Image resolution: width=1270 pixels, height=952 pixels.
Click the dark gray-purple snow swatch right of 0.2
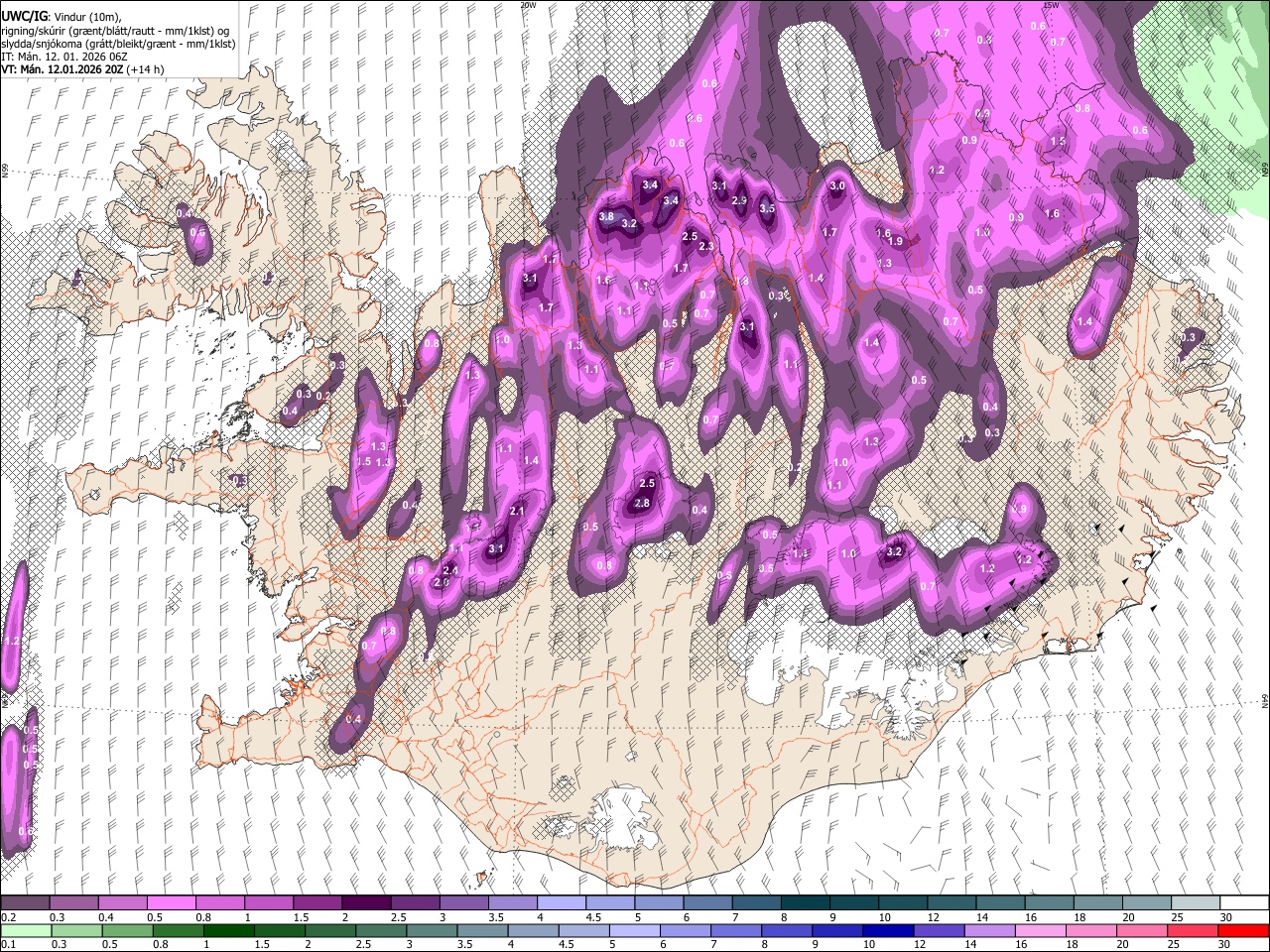[x=25, y=903]
